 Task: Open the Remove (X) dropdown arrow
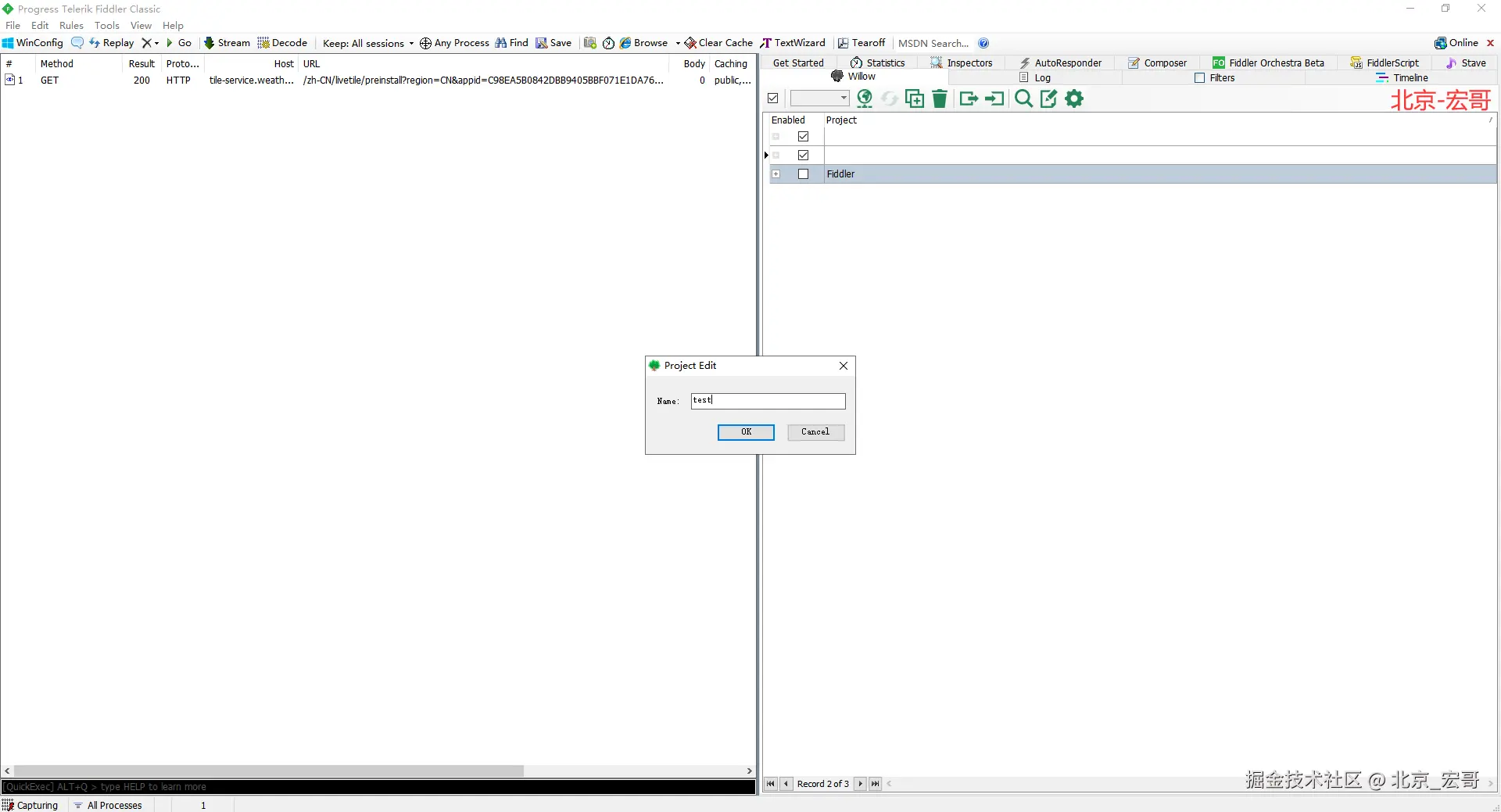[x=156, y=43]
